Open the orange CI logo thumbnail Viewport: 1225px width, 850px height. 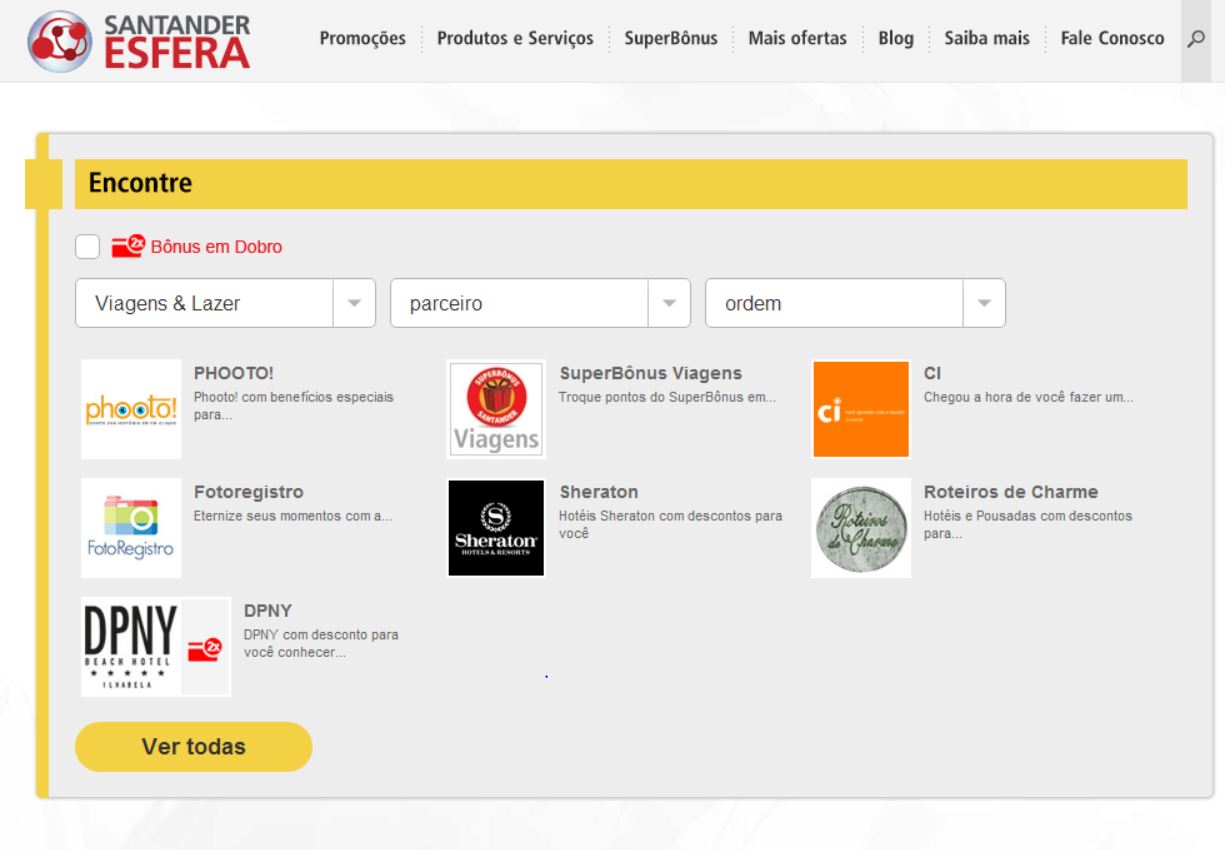[x=861, y=409]
